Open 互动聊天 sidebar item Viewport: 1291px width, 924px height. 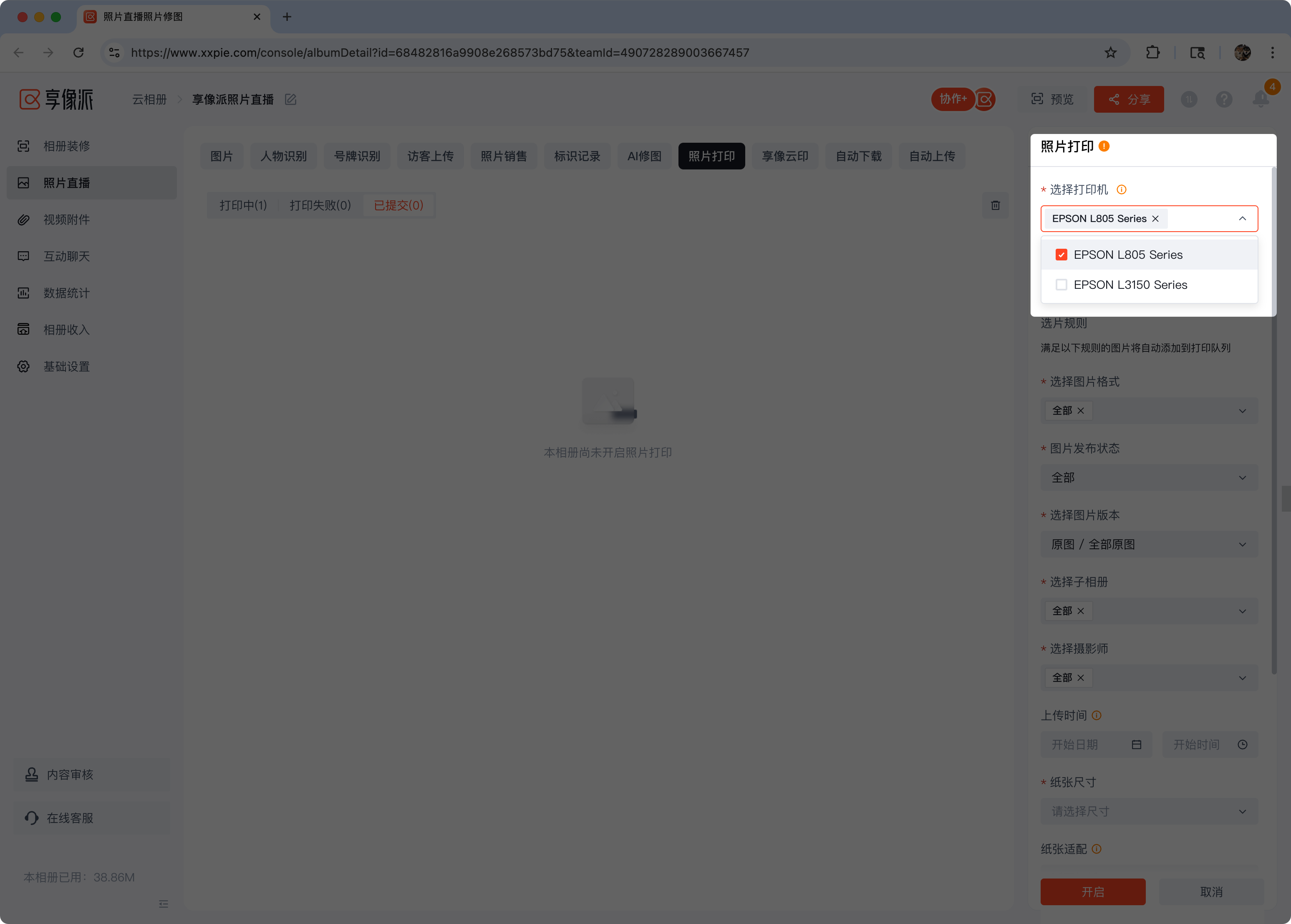click(x=91, y=256)
